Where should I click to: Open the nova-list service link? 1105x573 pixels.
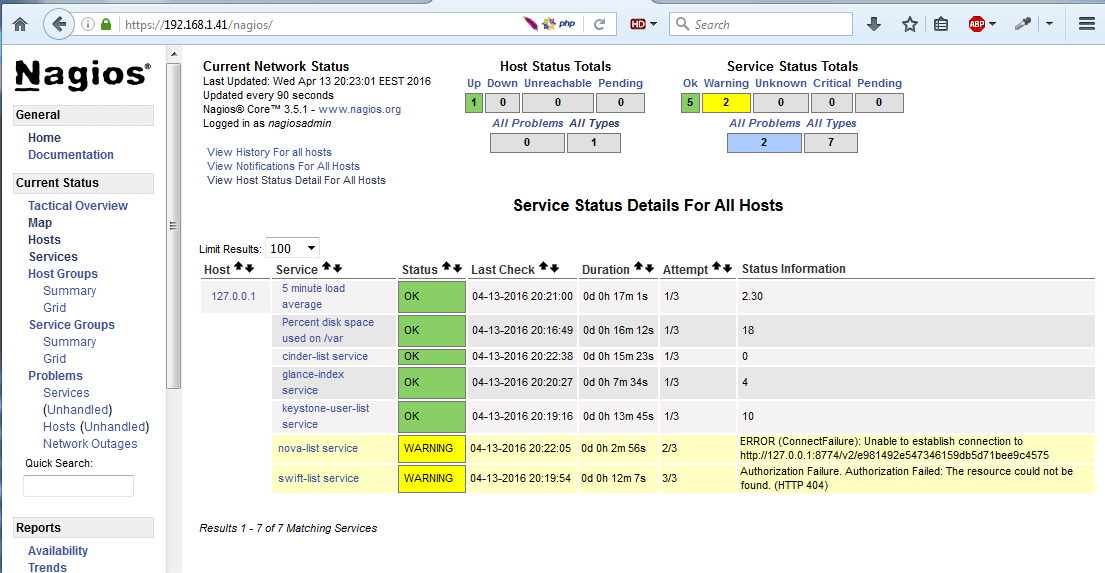318,448
